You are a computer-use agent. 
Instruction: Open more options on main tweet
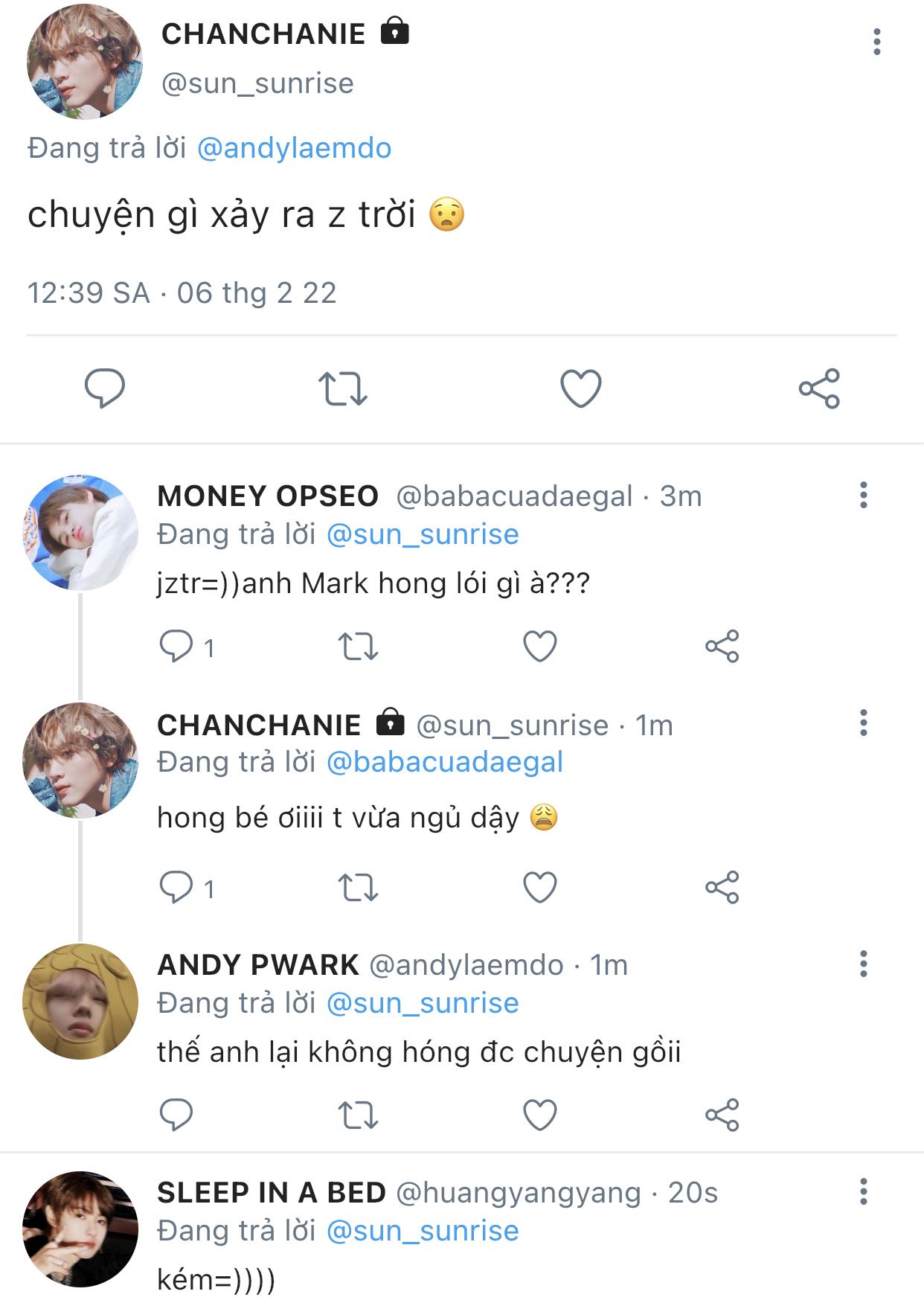[877, 42]
